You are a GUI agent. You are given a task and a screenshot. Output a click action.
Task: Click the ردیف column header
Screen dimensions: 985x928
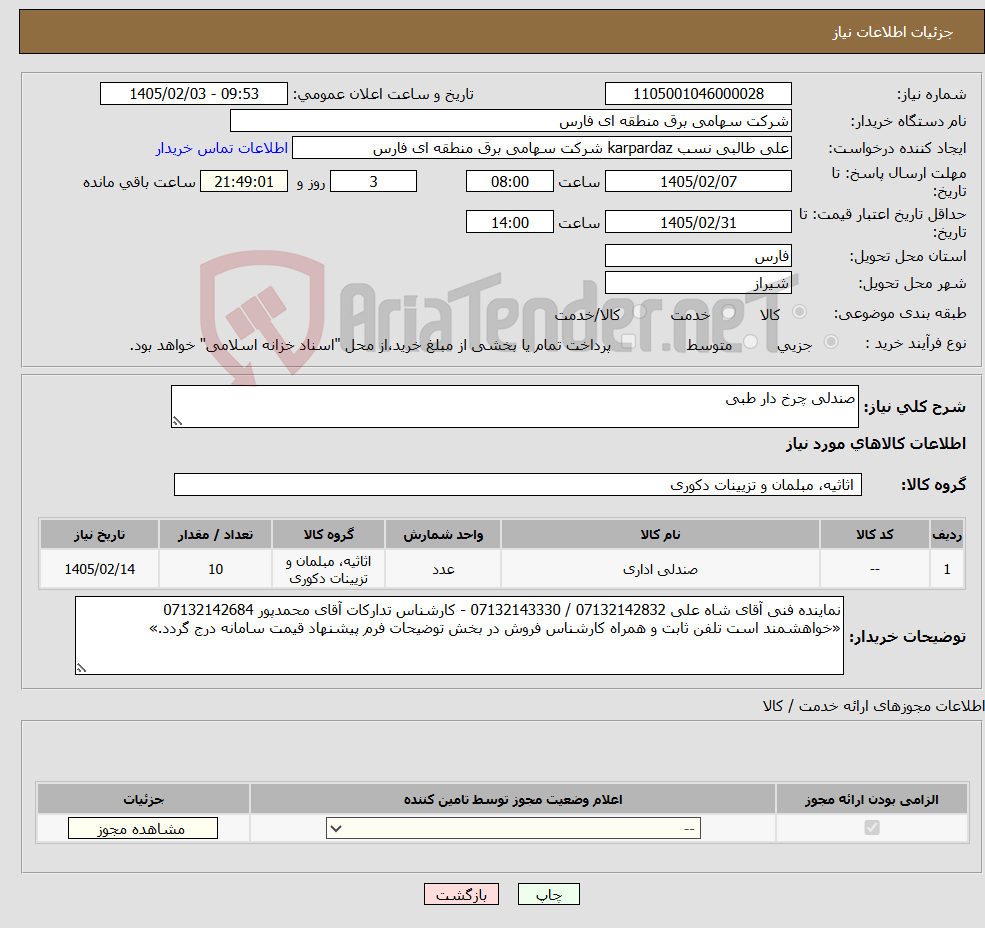947,534
